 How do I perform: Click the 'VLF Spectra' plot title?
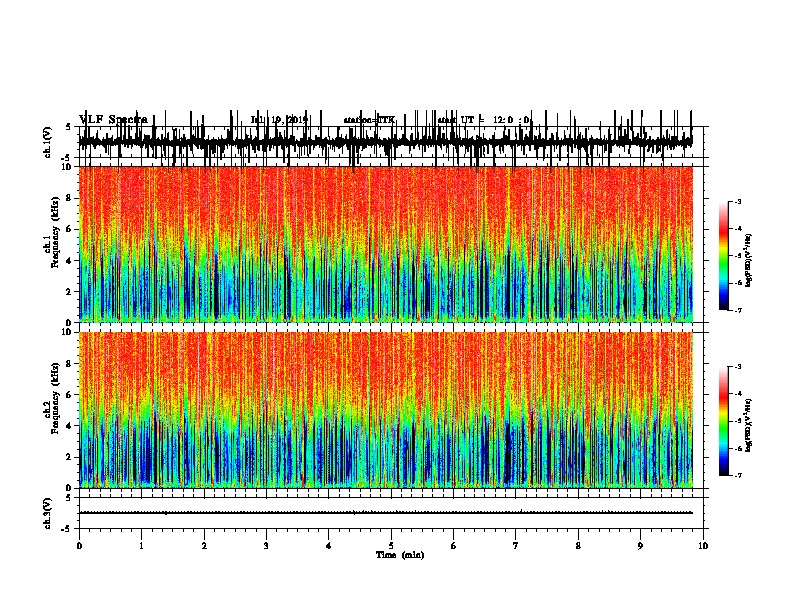pyautogui.click(x=113, y=120)
